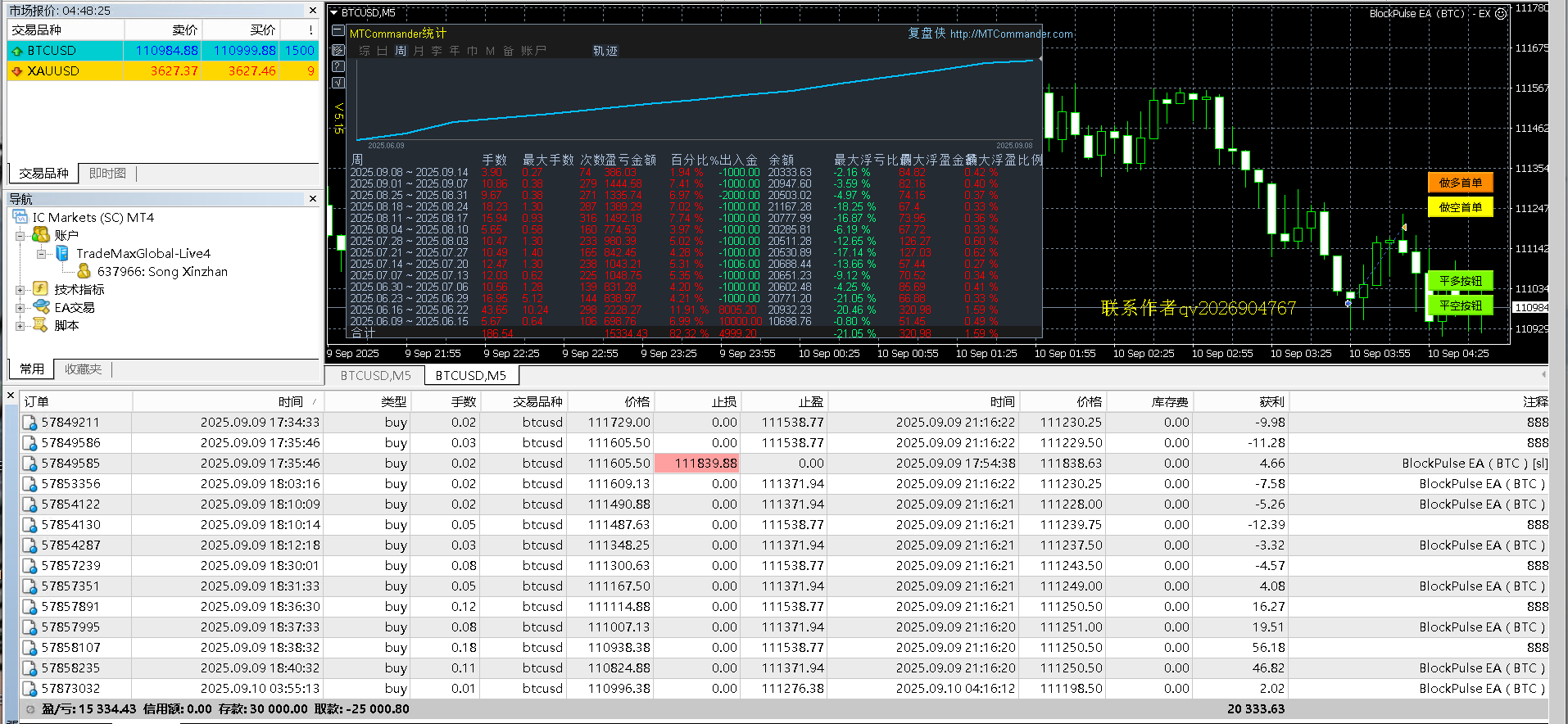Click the account icon for 637966: Song Xinzhan

(x=84, y=271)
